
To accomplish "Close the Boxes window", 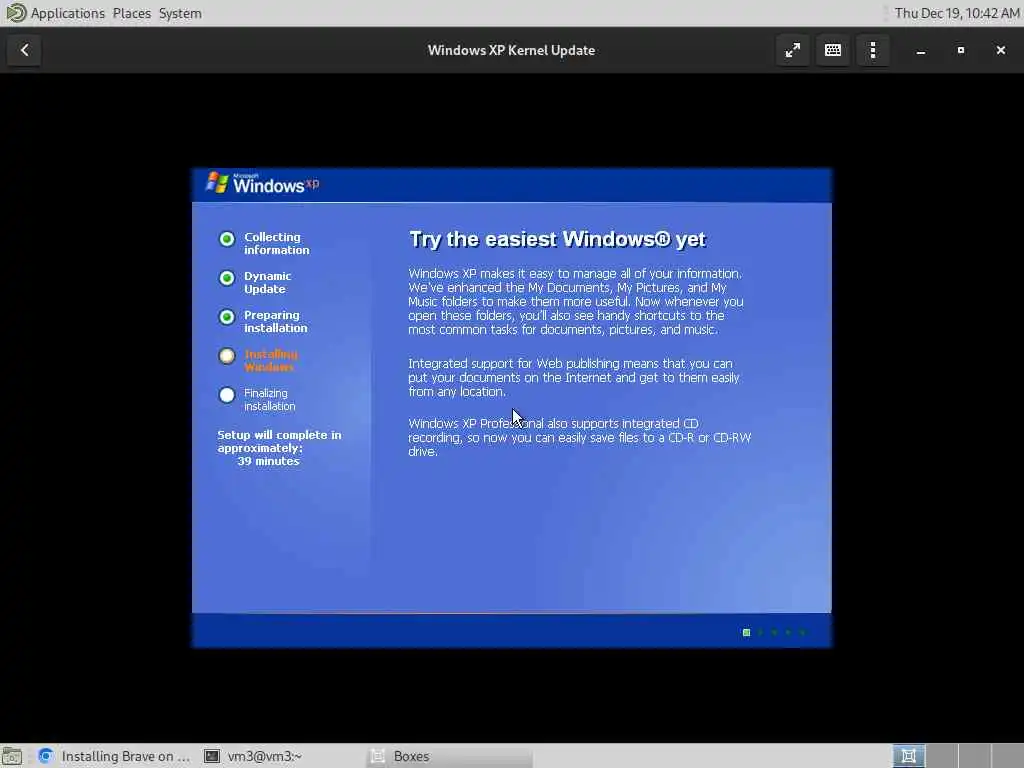I will [x=1000, y=50].
